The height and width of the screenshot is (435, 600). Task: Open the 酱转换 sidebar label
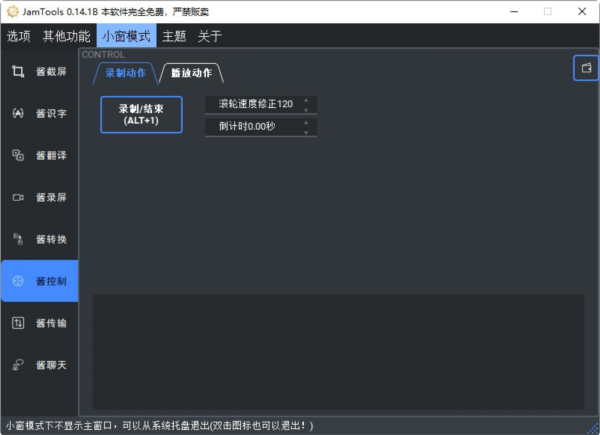[x=51, y=239]
